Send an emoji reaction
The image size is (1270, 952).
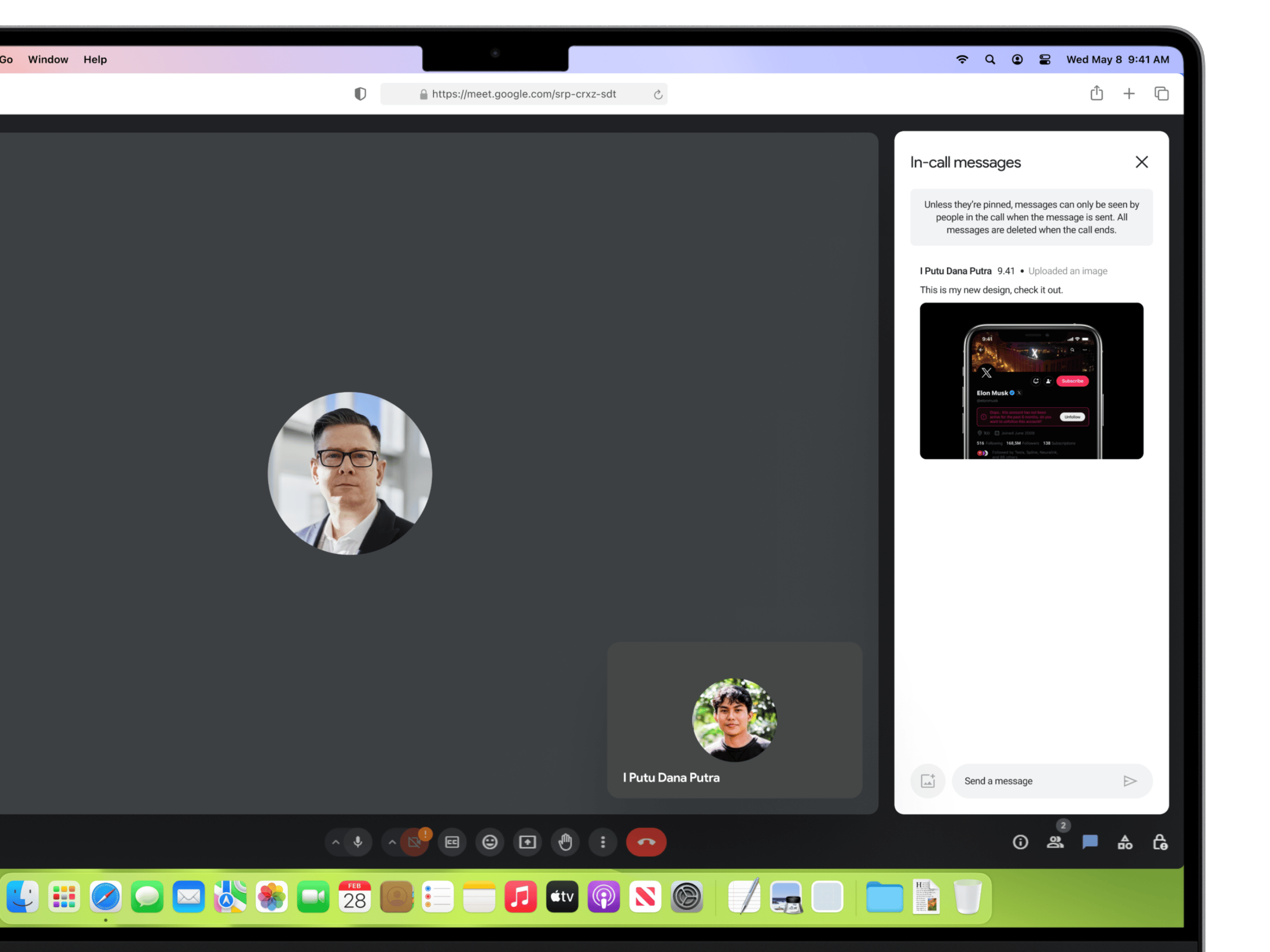[x=489, y=842]
